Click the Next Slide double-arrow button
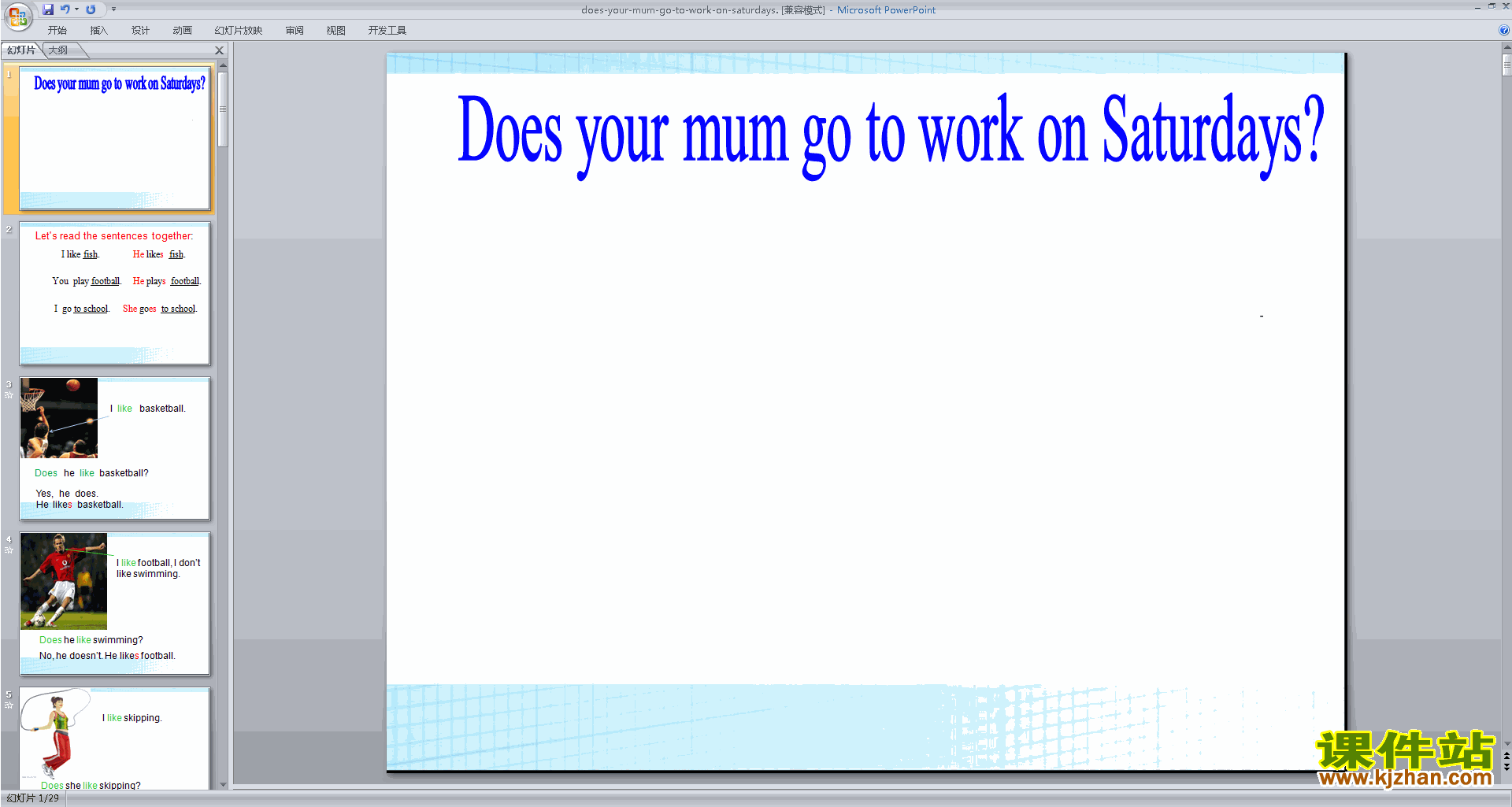This screenshot has width=1512, height=807. [1506, 767]
